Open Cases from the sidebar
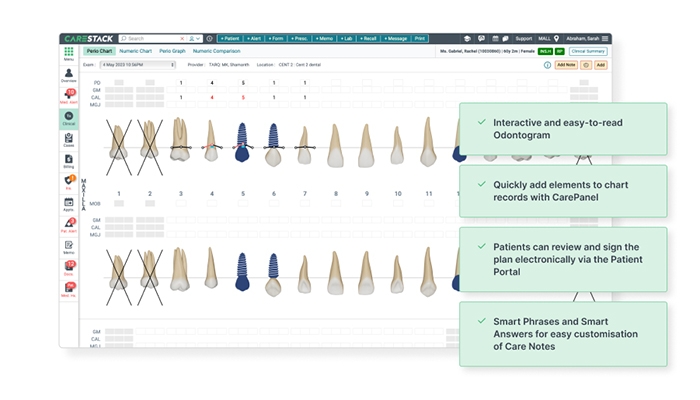 [x=69, y=140]
